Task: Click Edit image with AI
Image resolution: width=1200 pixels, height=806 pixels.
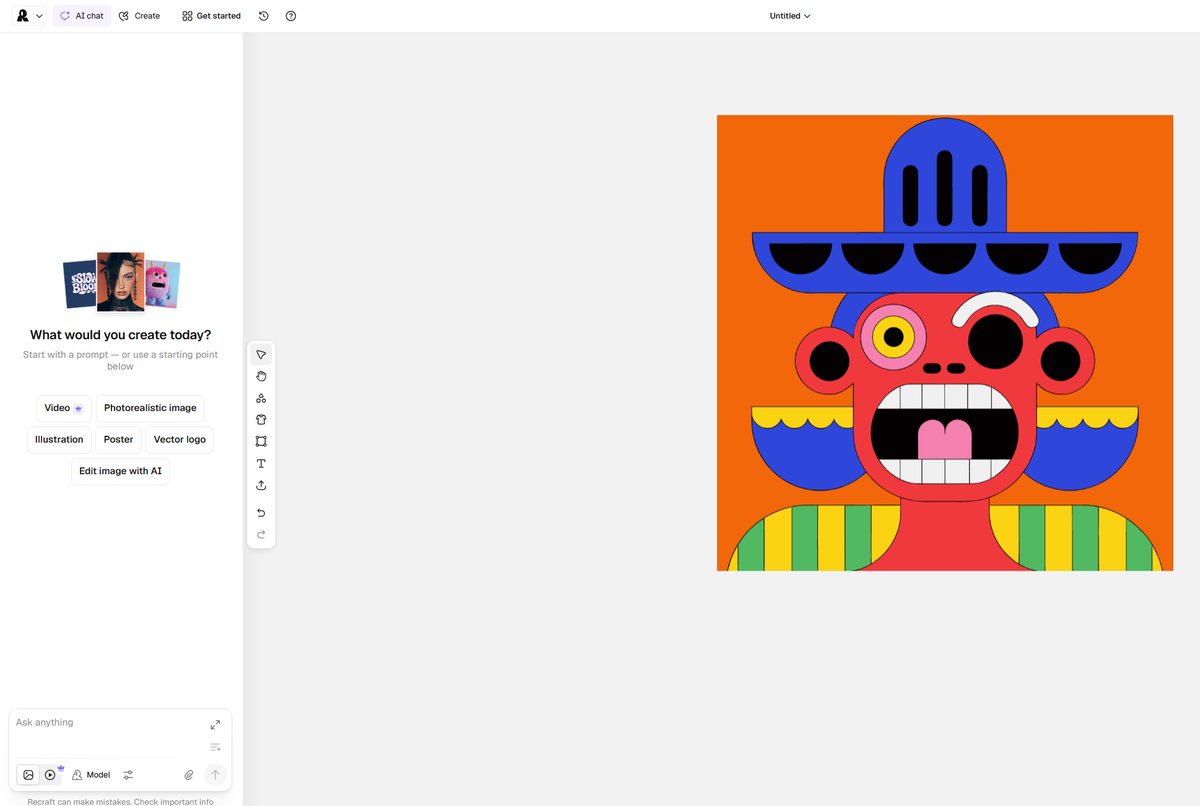Action: tap(120, 471)
